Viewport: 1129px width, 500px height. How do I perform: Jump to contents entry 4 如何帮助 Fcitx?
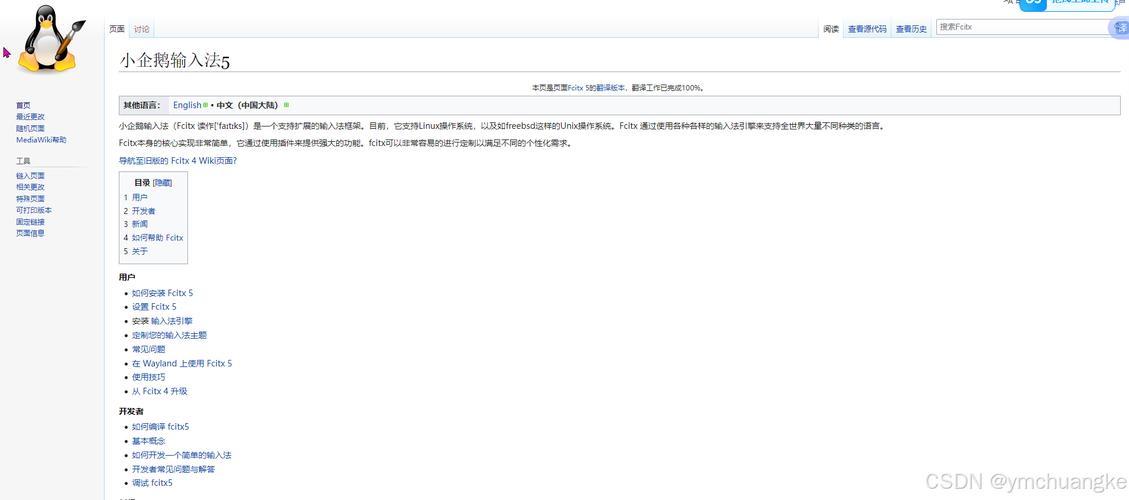153,238
